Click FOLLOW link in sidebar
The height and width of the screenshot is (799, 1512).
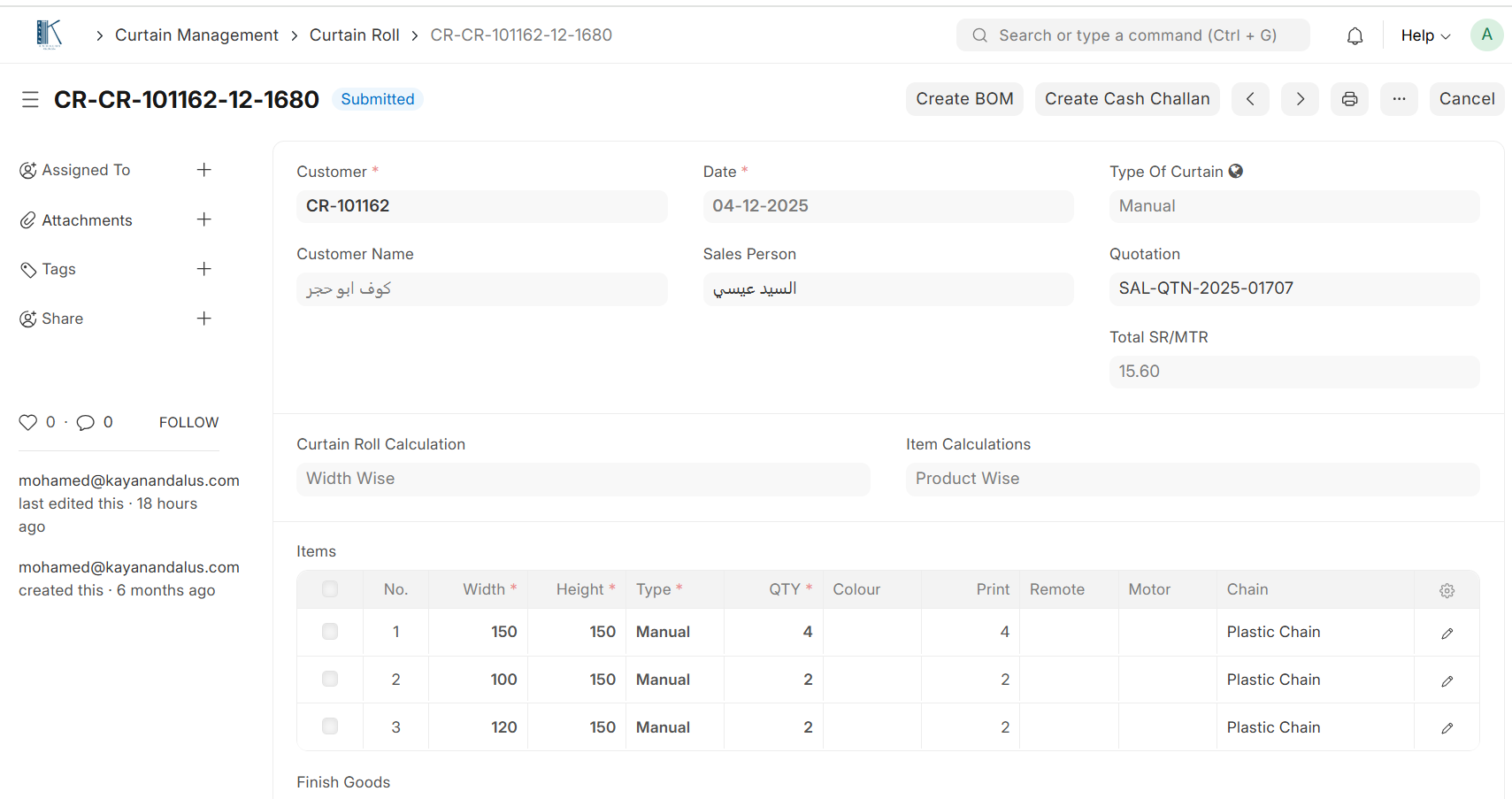[x=188, y=422]
